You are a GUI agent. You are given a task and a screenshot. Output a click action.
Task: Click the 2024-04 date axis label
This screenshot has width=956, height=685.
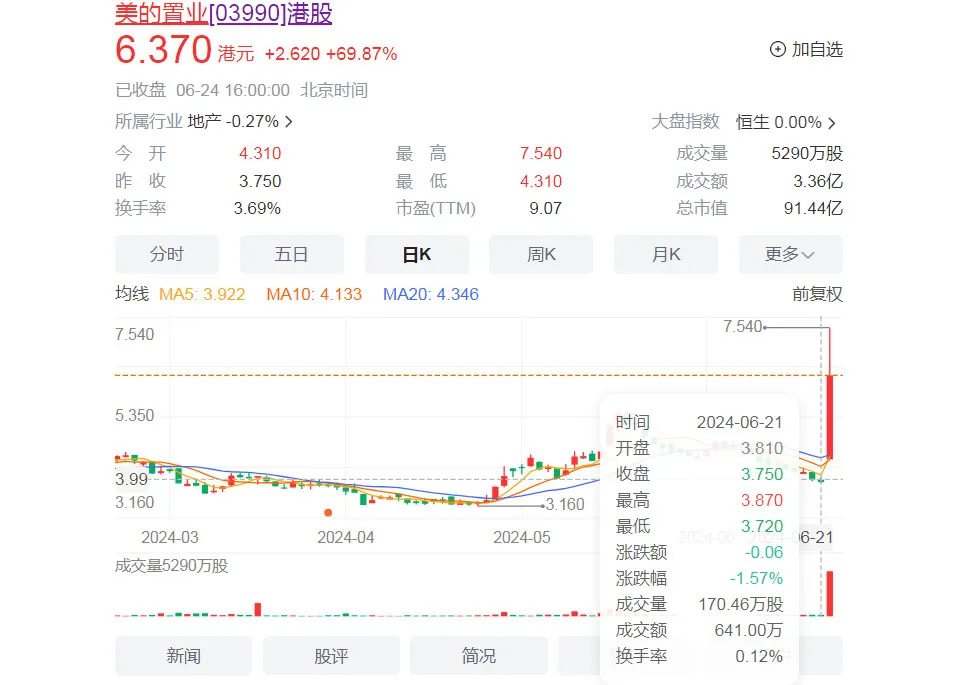(x=346, y=538)
